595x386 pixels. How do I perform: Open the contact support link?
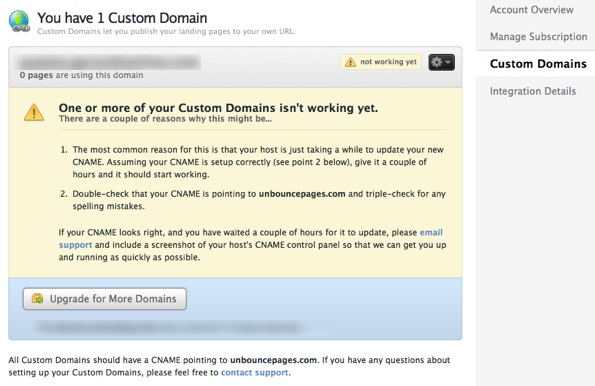pos(255,372)
